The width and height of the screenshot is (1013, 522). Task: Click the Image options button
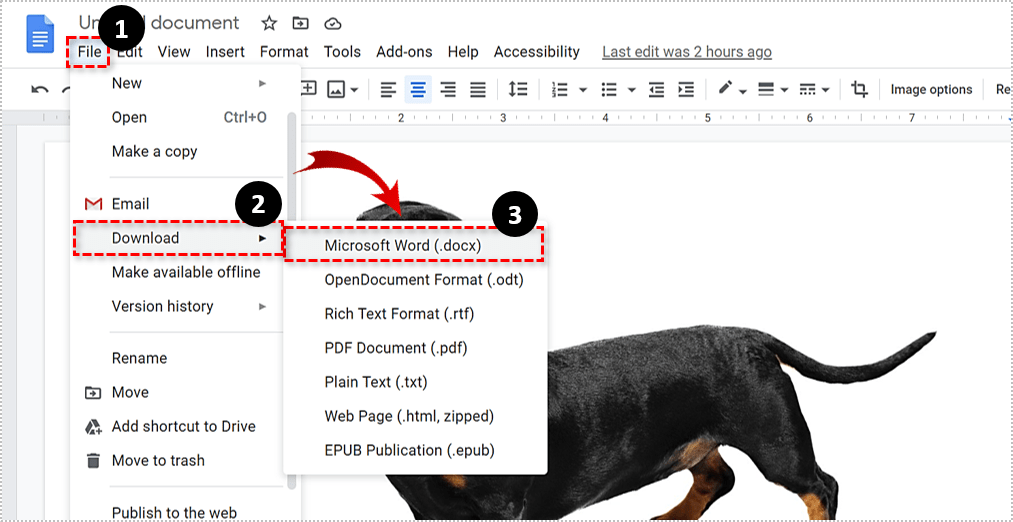931,90
